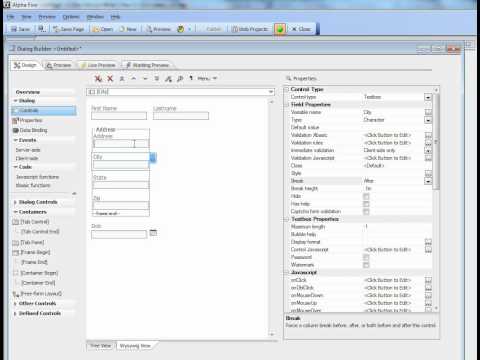Switch to the Preview tab

tap(59, 65)
